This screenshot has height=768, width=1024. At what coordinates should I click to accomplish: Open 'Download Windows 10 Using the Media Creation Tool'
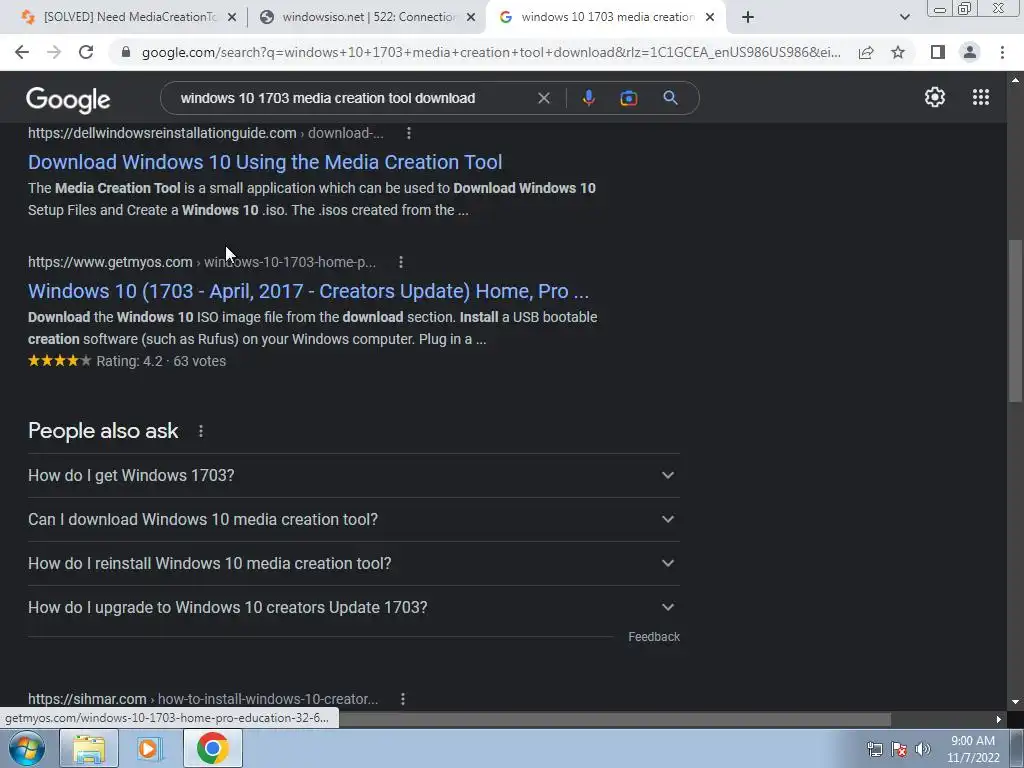pos(265,162)
